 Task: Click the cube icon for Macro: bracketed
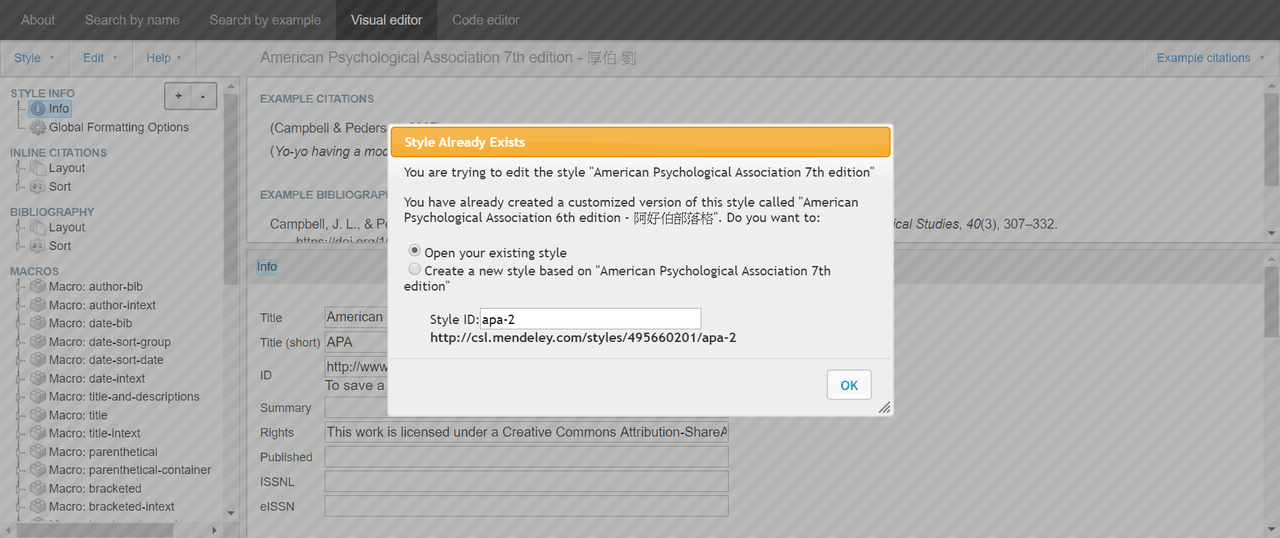37,488
